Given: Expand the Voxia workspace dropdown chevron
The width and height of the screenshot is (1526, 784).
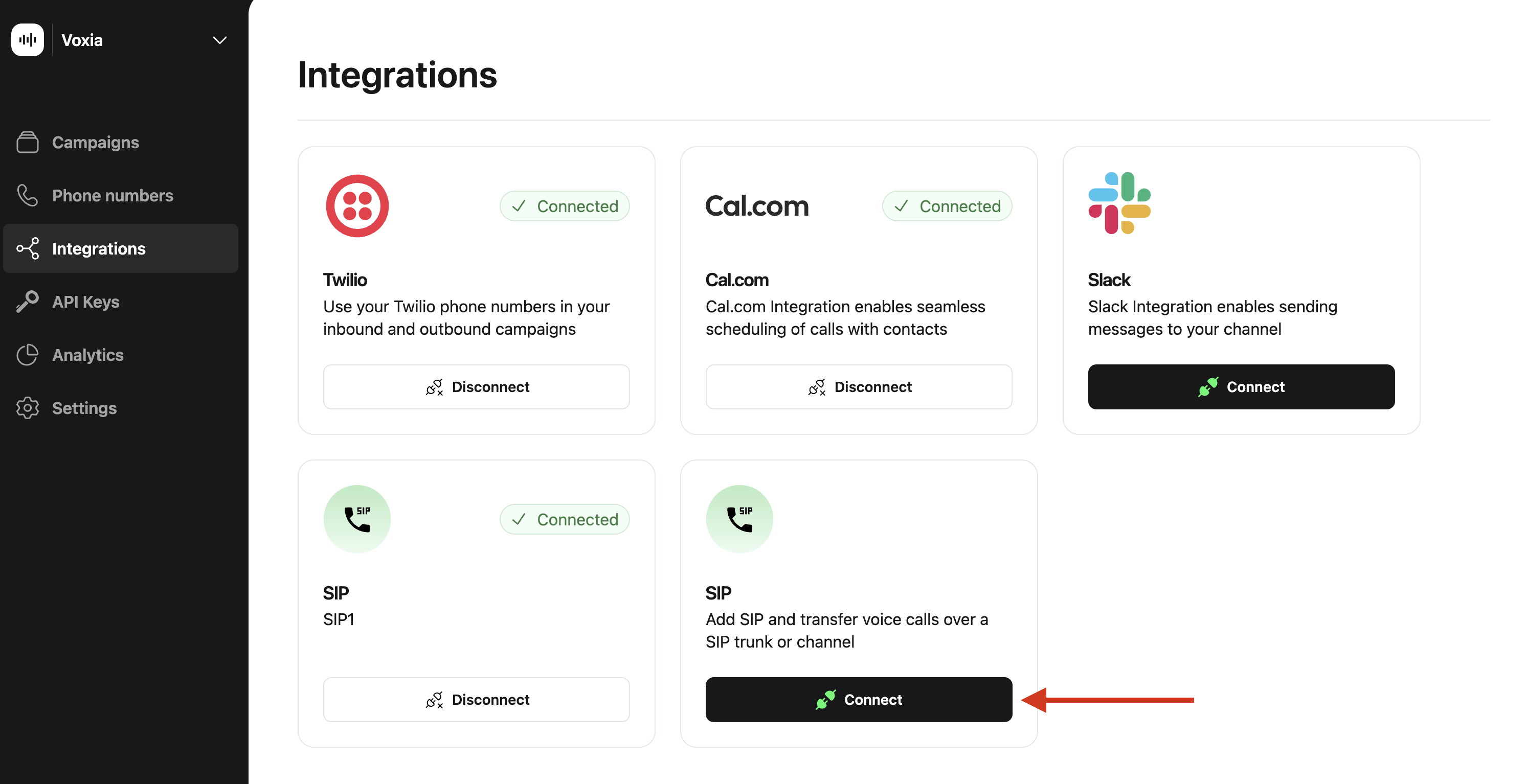Looking at the screenshot, I should coord(220,40).
